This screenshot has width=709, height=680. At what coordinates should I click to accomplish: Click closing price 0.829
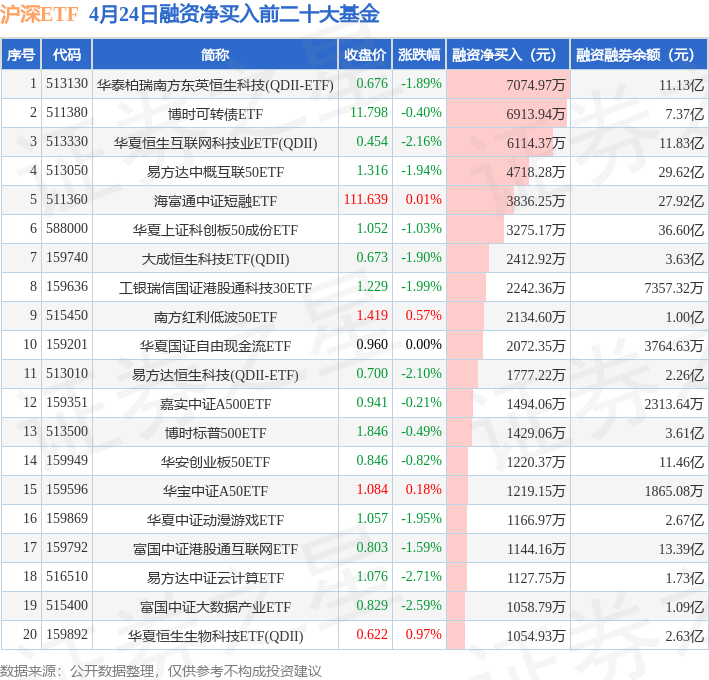click(372, 605)
